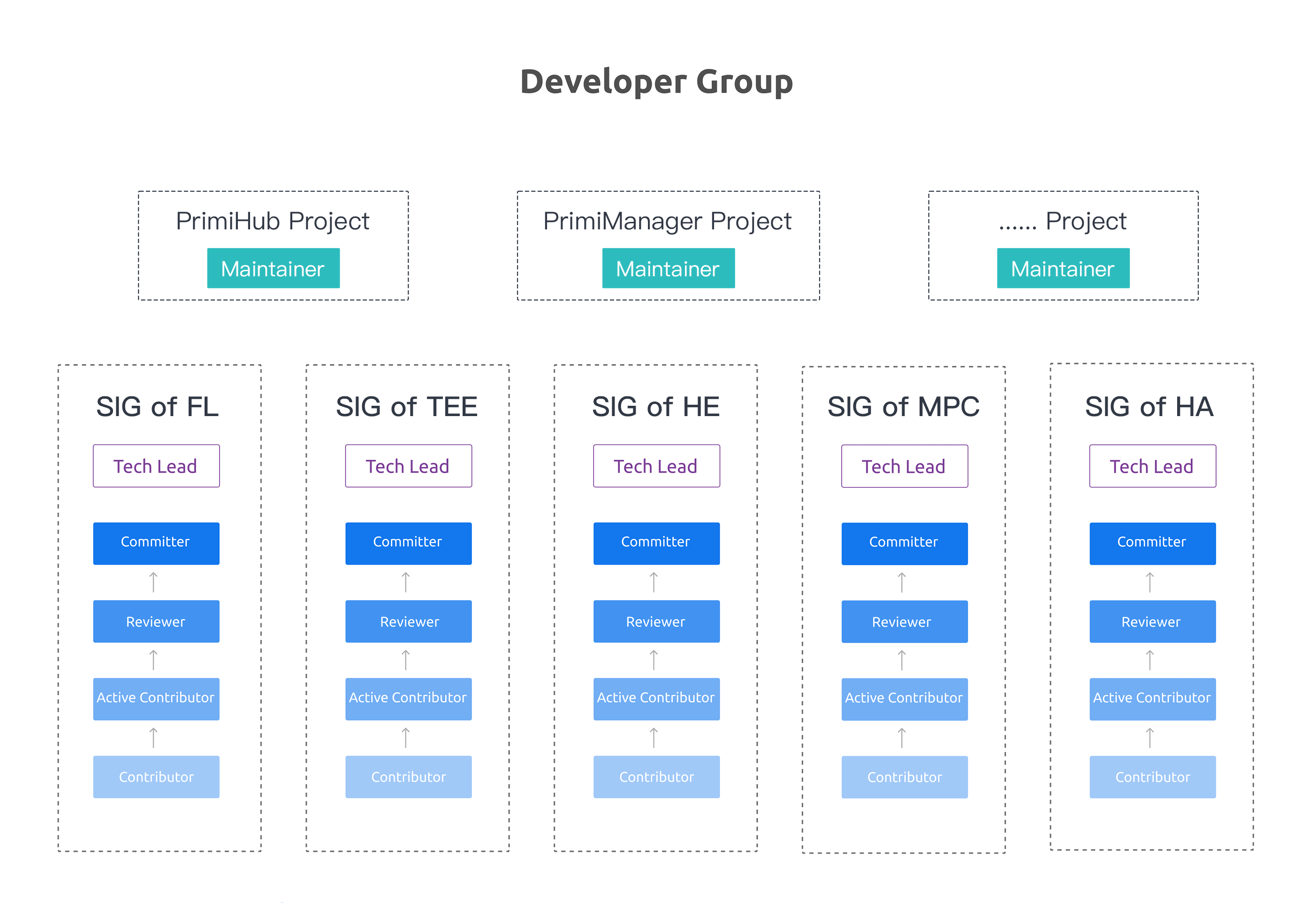Choose Contributor in SIG of HA
Image resolution: width=1316 pixels, height=903 pixels.
(1152, 777)
